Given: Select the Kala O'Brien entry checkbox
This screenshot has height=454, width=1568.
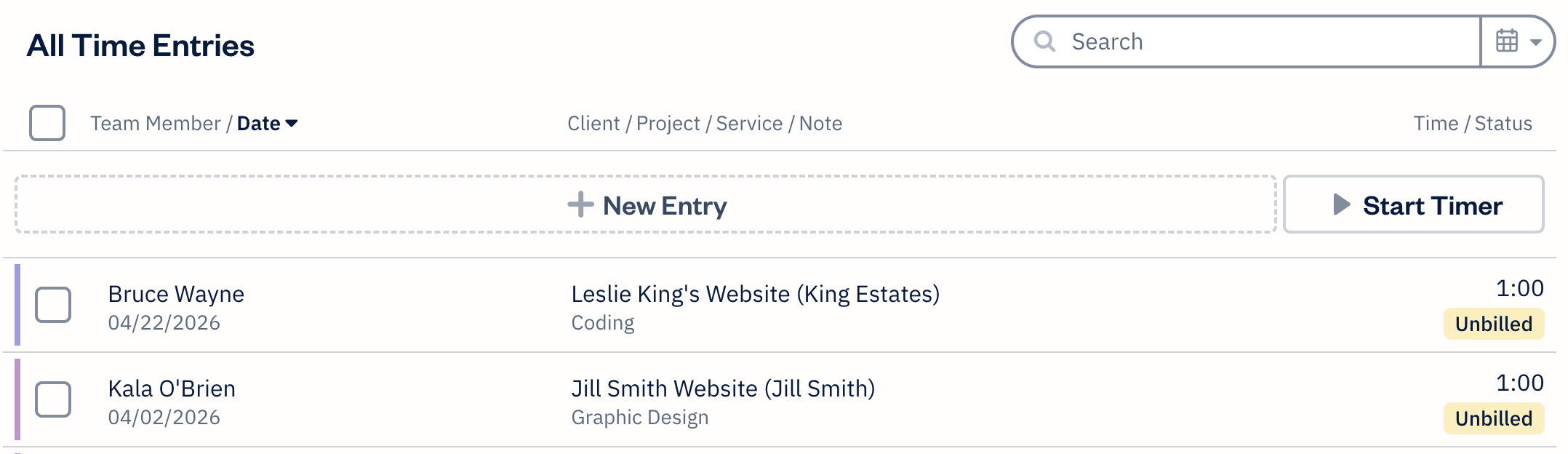Looking at the screenshot, I should tap(53, 399).
